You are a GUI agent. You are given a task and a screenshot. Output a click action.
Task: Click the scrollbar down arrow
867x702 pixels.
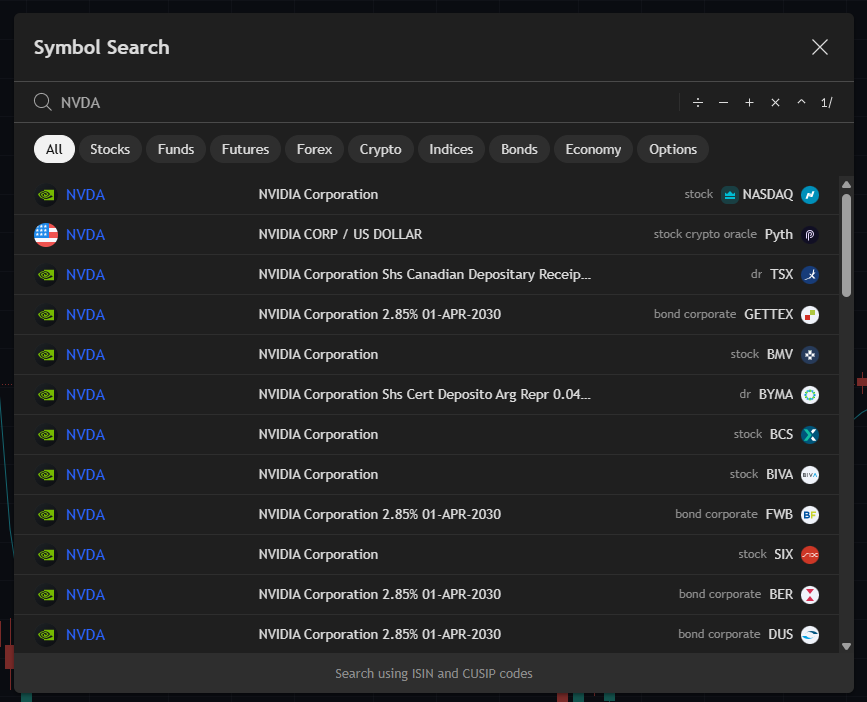[x=846, y=646]
